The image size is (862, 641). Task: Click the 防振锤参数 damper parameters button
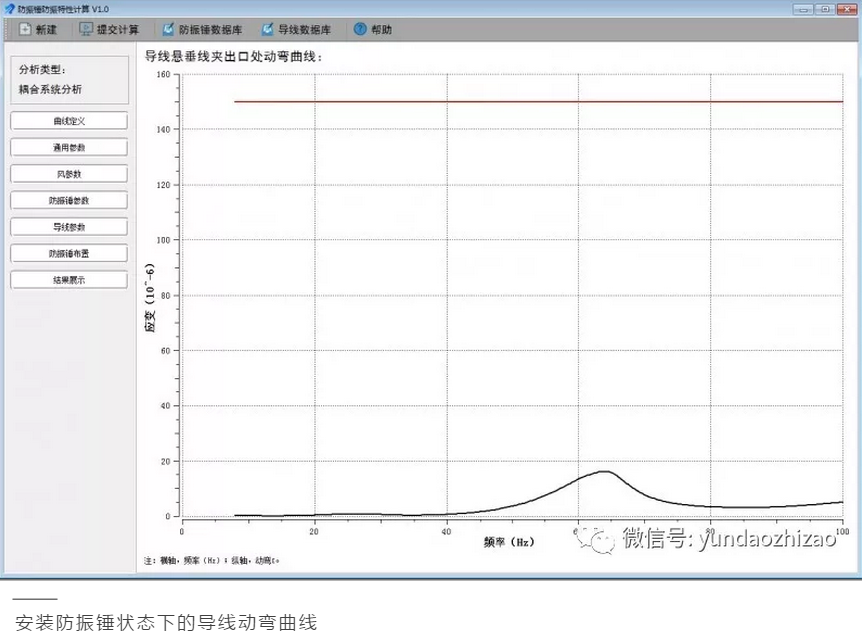(69, 200)
